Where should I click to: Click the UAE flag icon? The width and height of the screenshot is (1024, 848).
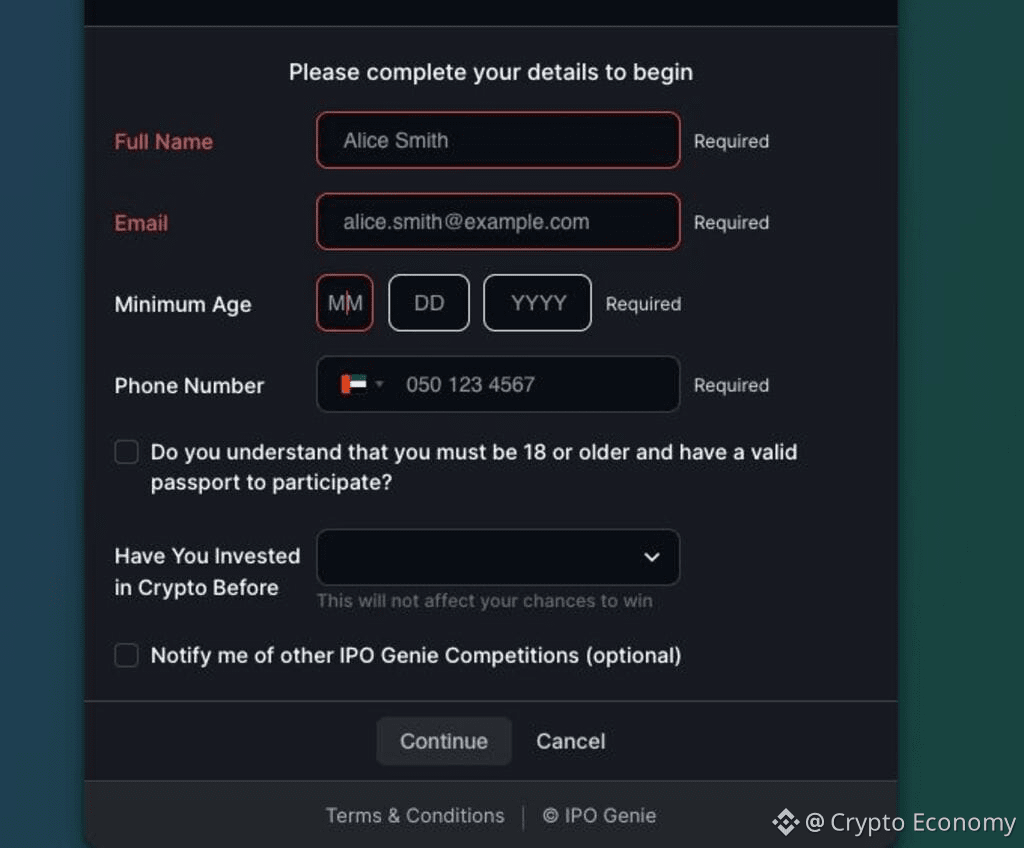(353, 384)
